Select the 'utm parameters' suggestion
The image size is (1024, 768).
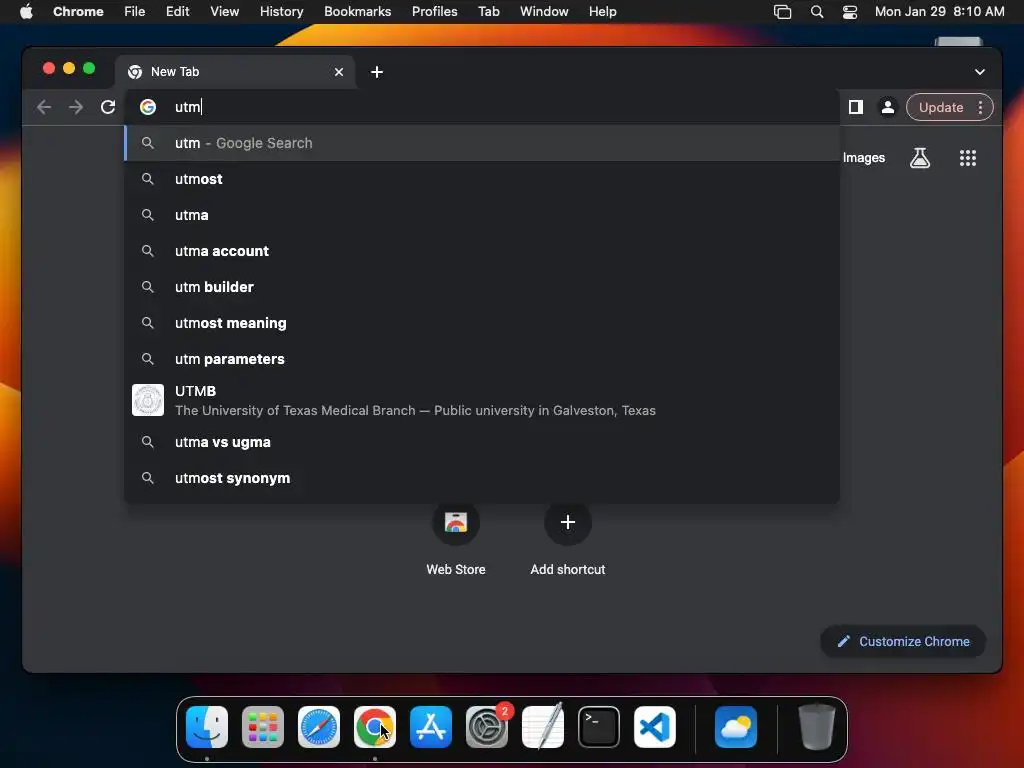482,359
